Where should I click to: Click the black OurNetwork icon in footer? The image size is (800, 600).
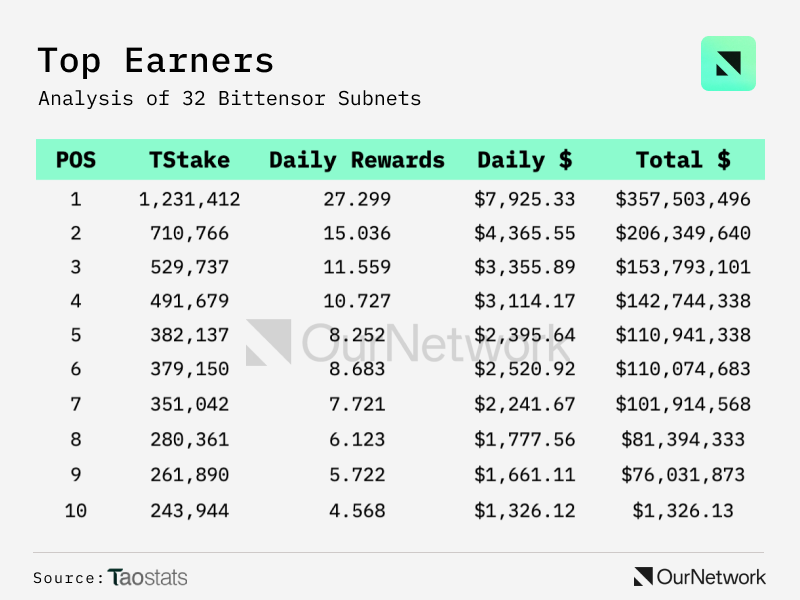click(643, 577)
